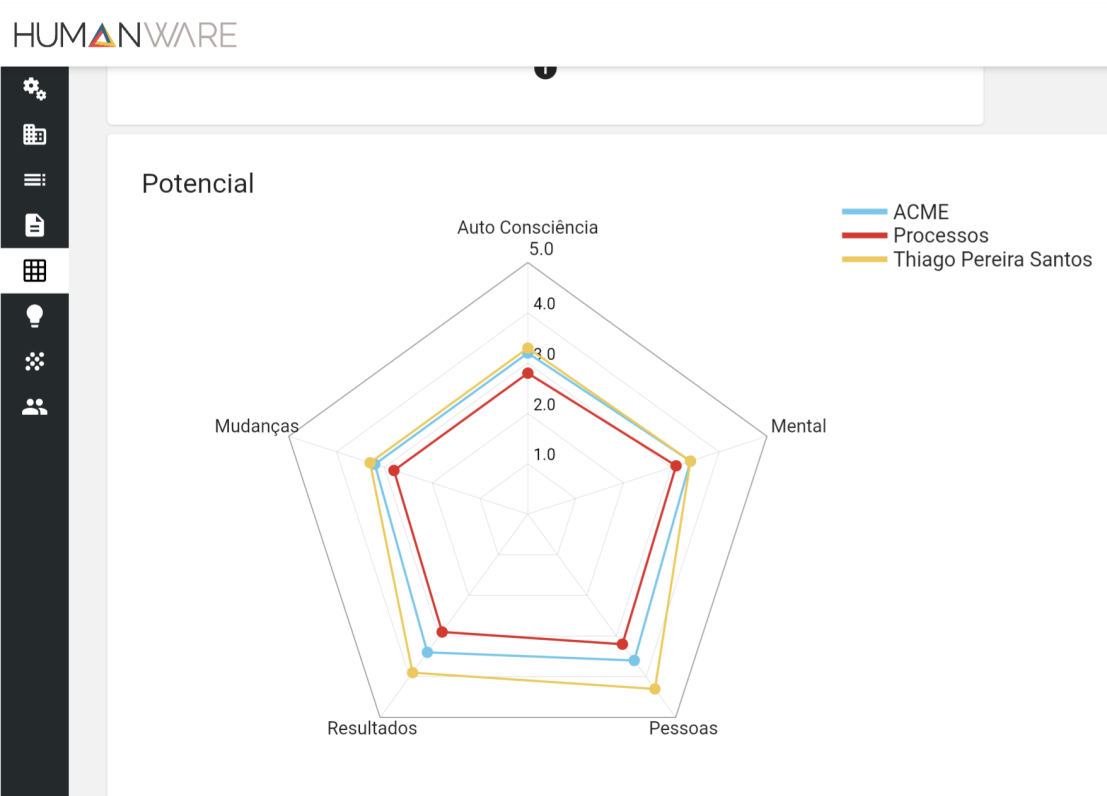Click the Humanware logo

click(125, 36)
